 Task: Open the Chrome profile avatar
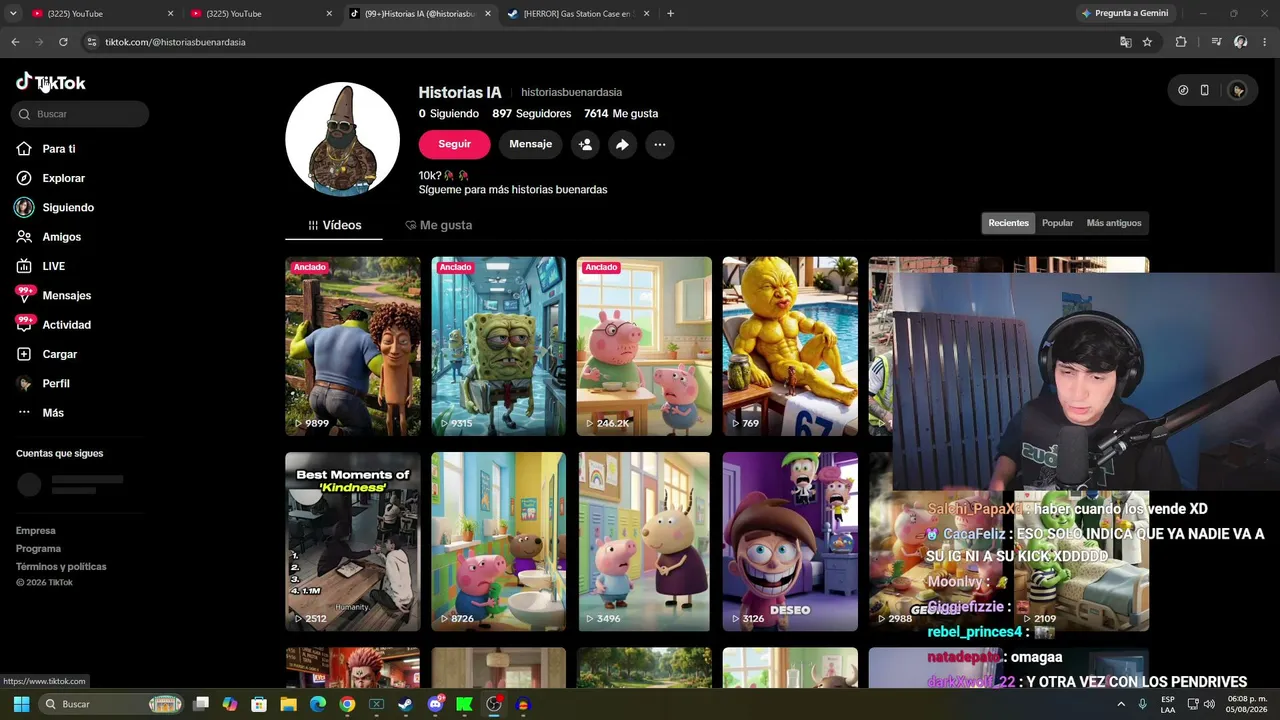pos(1240,42)
